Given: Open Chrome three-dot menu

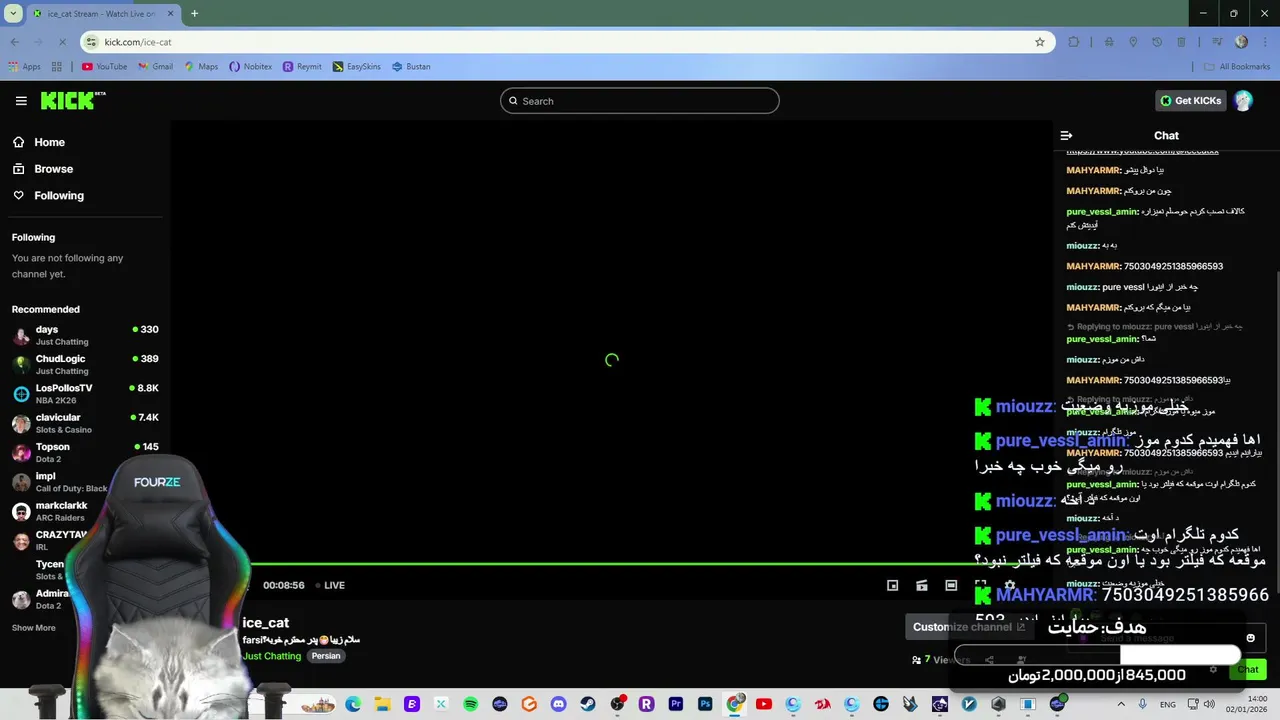Looking at the screenshot, I should [x=1263, y=42].
